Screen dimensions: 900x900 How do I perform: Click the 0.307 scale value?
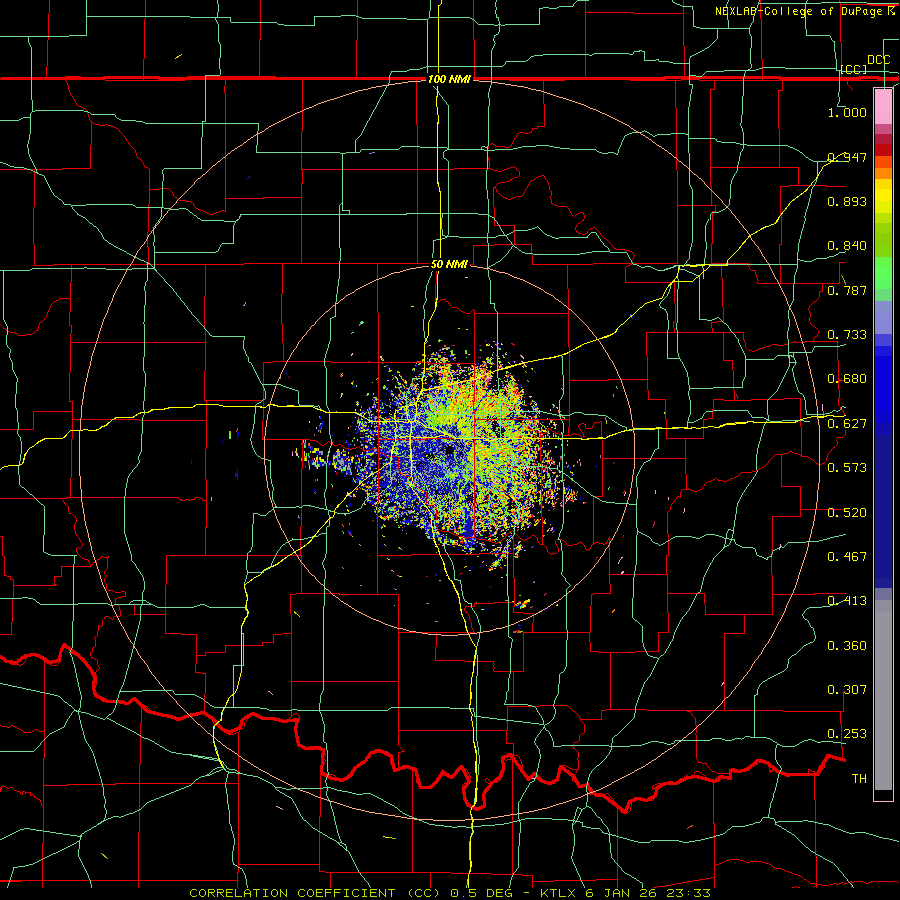pyautogui.click(x=847, y=690)
